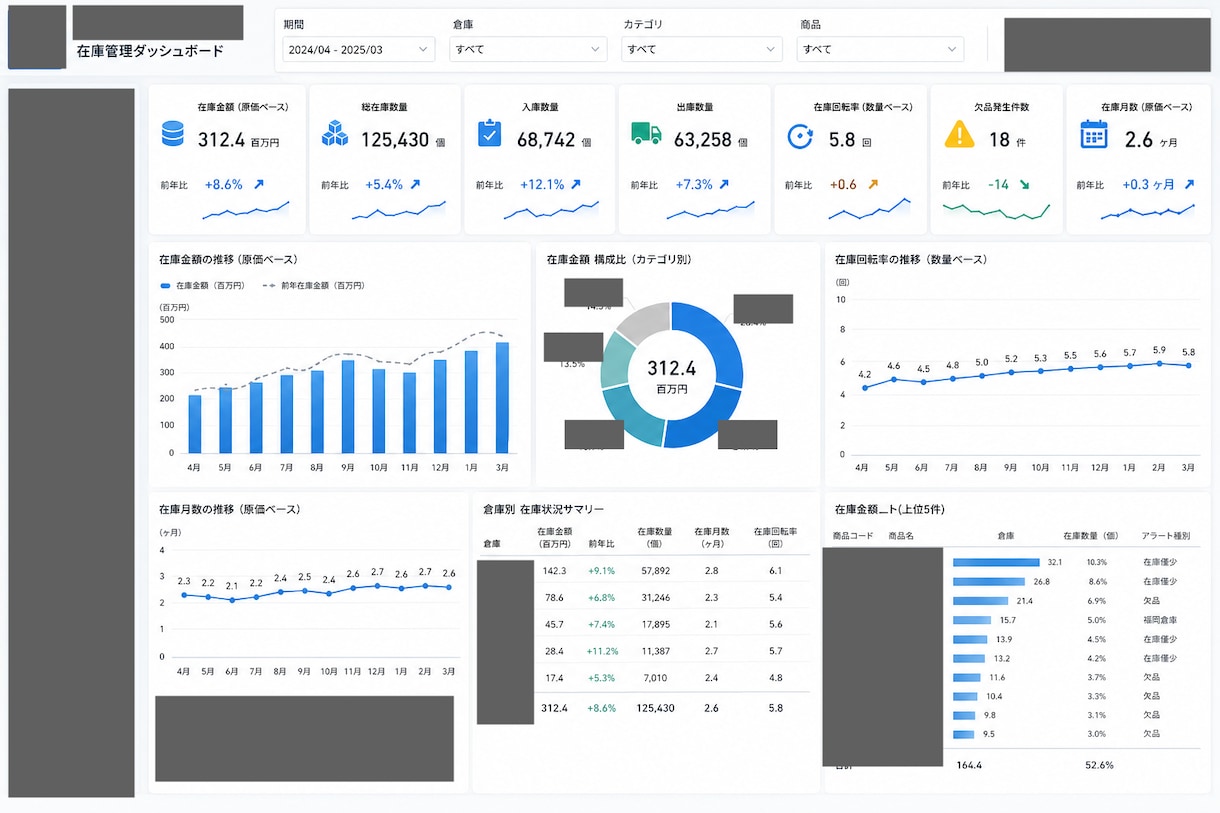Click the 4.2 point in 在庫回転率の推移 chart
Image resolution: width=1220 pixels, height=813 pixels.
coord(864,388)
